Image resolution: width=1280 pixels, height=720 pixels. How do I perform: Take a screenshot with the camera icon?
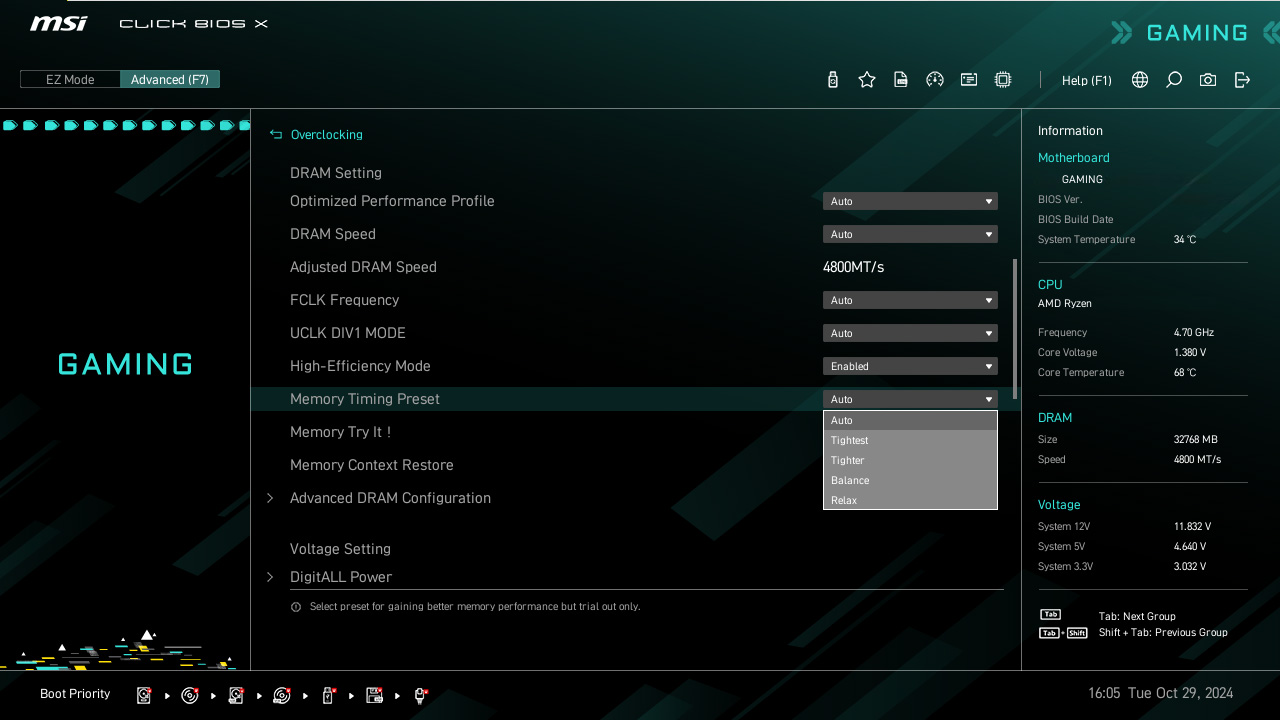1207,79
